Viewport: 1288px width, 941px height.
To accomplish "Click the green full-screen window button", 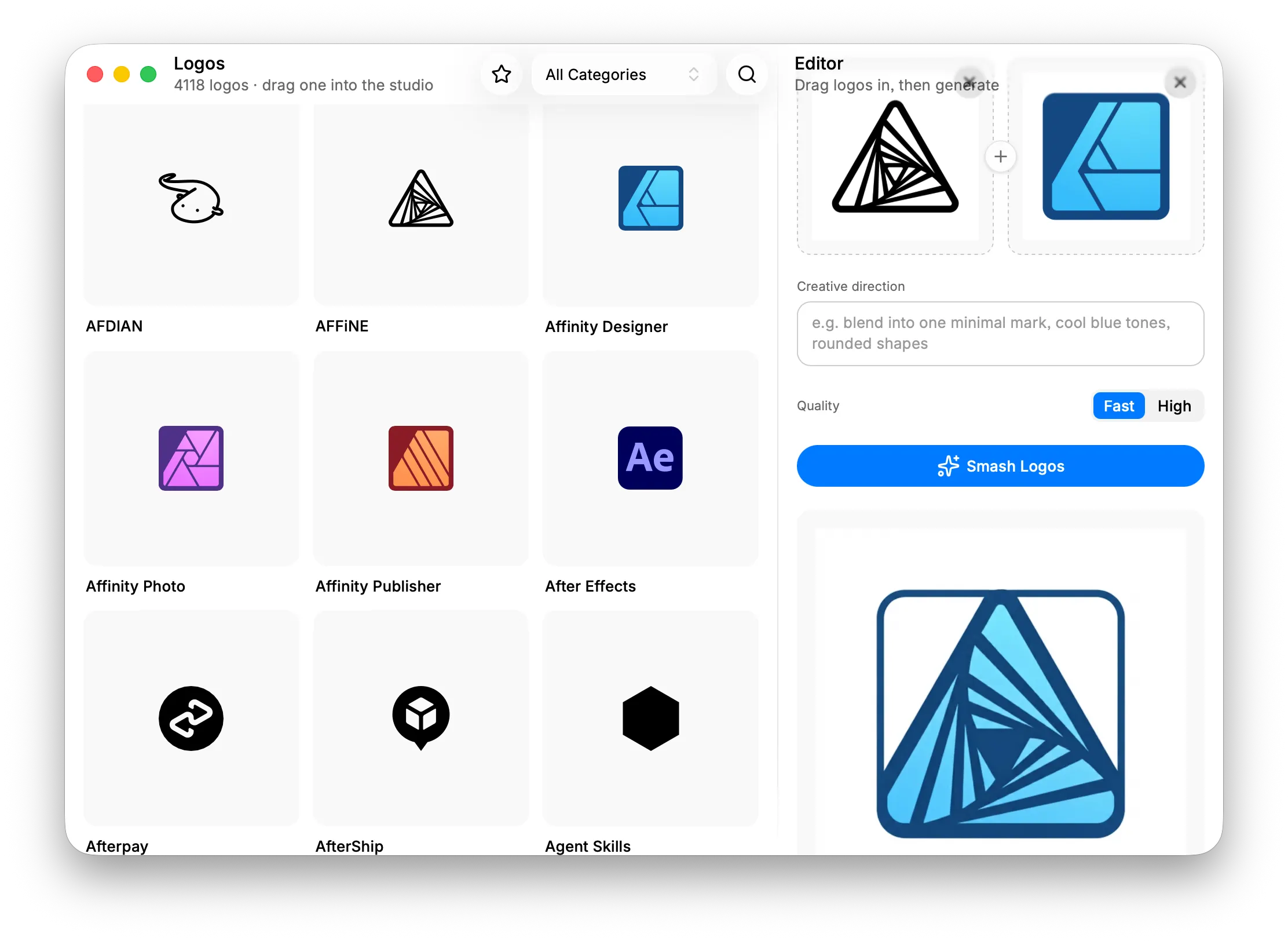I will [148, 74].
